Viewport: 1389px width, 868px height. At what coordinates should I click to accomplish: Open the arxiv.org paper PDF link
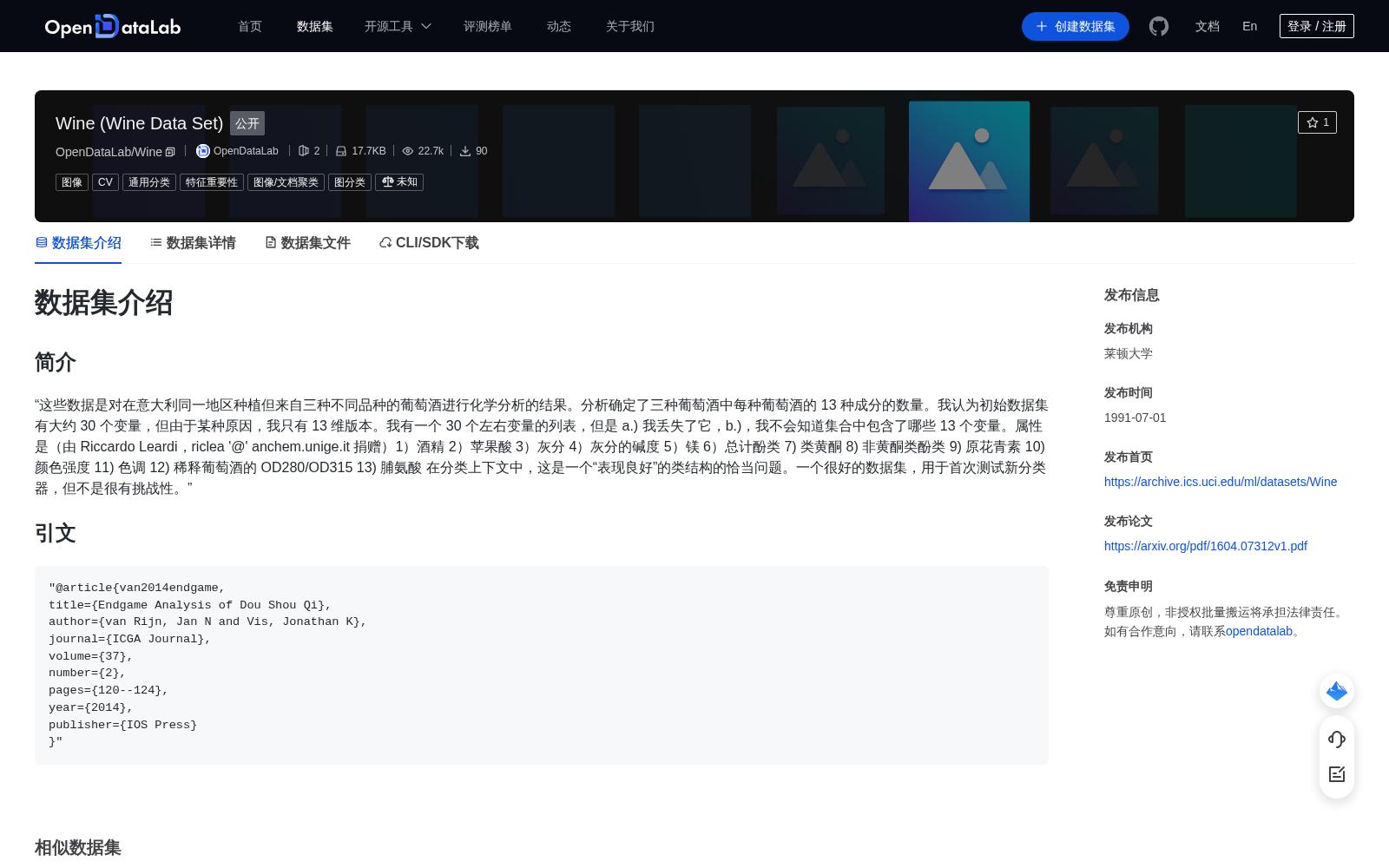[x=1206, y=546]
